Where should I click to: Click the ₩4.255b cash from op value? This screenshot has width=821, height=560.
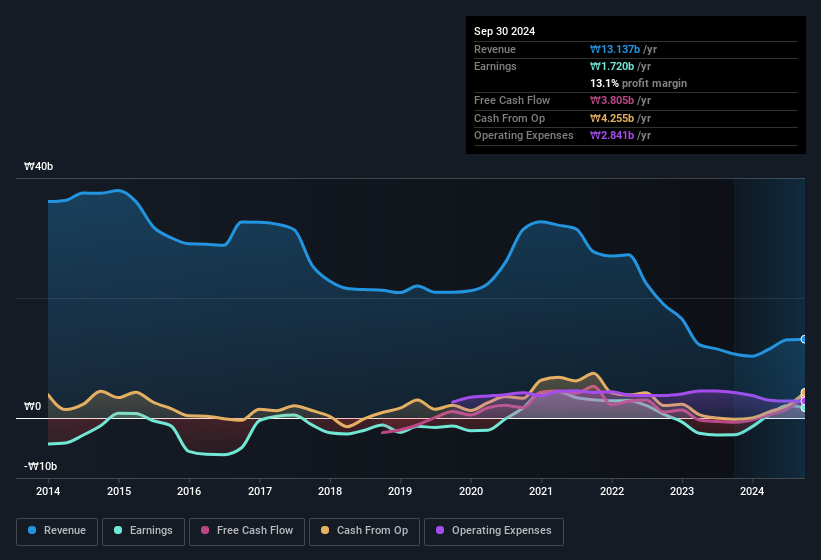(612, 118)
